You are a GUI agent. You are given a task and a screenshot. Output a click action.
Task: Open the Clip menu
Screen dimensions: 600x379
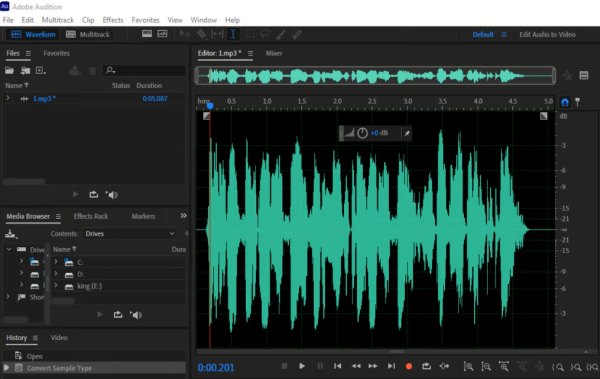tap(88, 20)
